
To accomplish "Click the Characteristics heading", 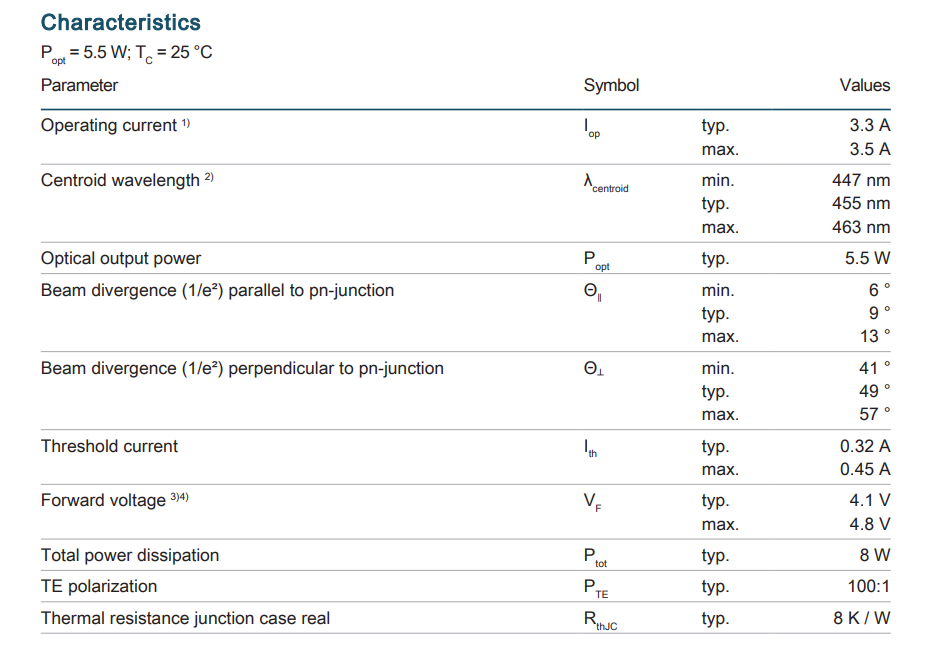I will [120, 22].
